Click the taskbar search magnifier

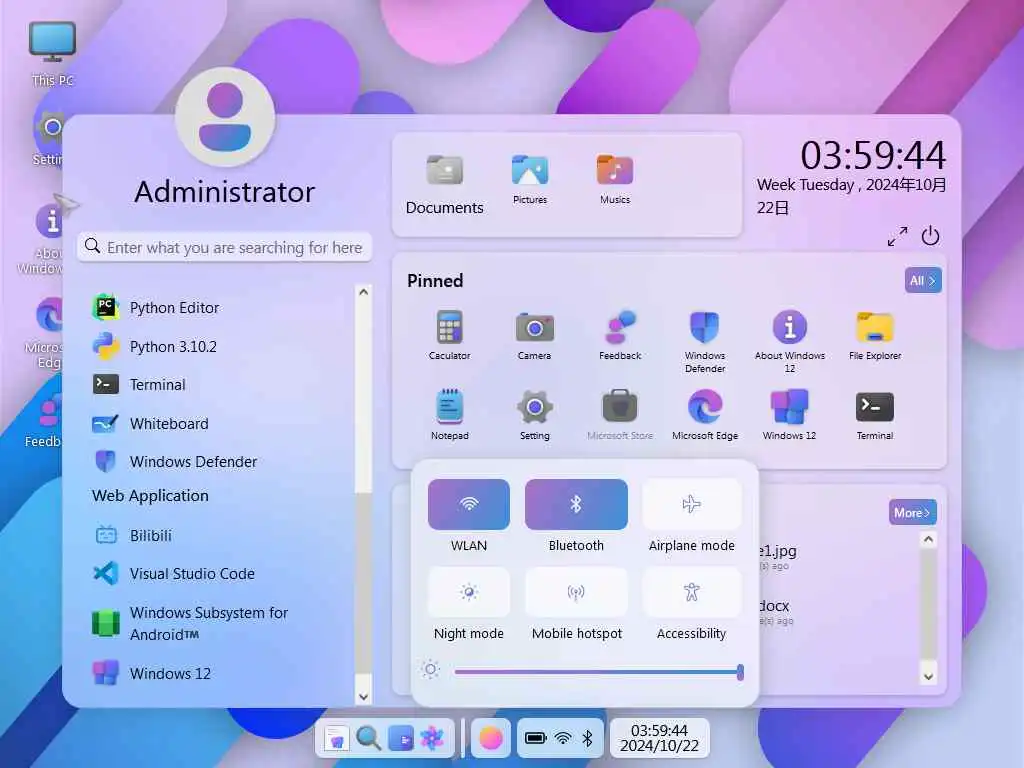point(368,738)
